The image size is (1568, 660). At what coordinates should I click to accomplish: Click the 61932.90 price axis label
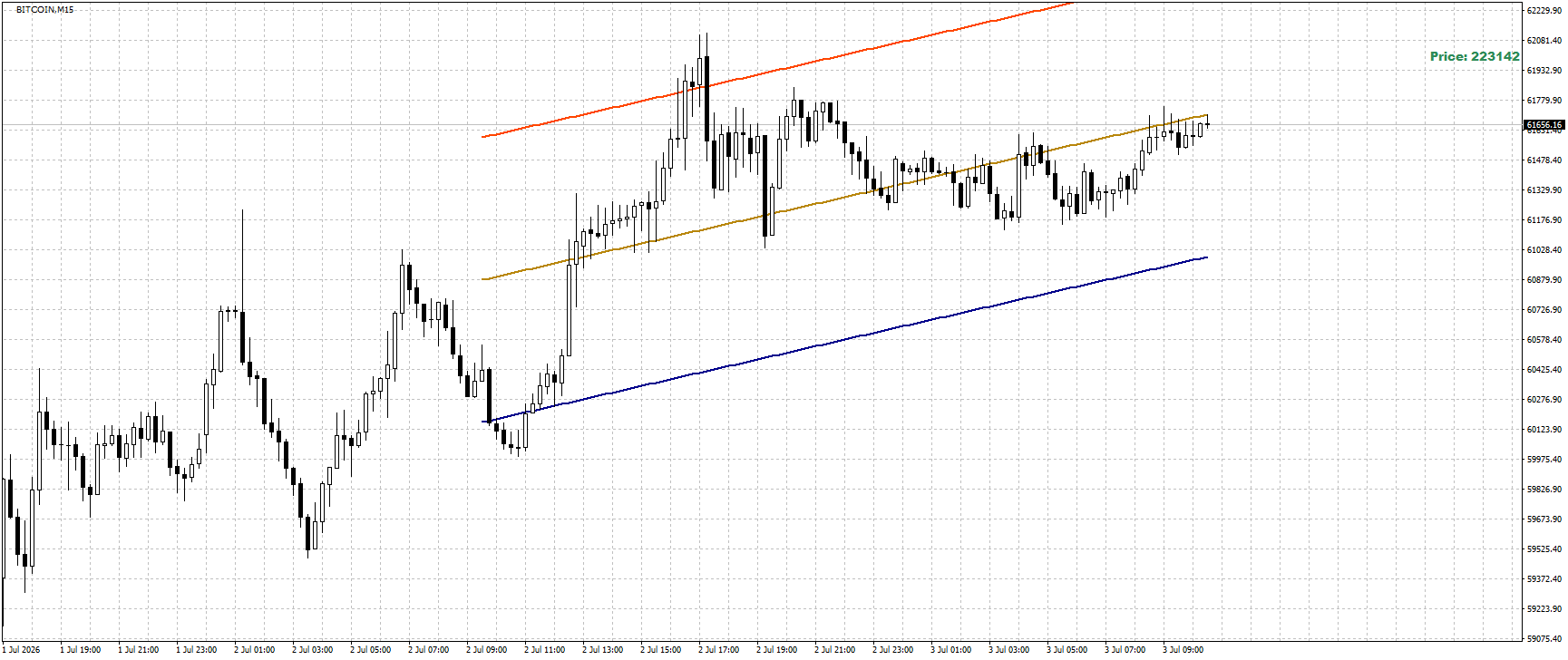tap(1544, 71)
